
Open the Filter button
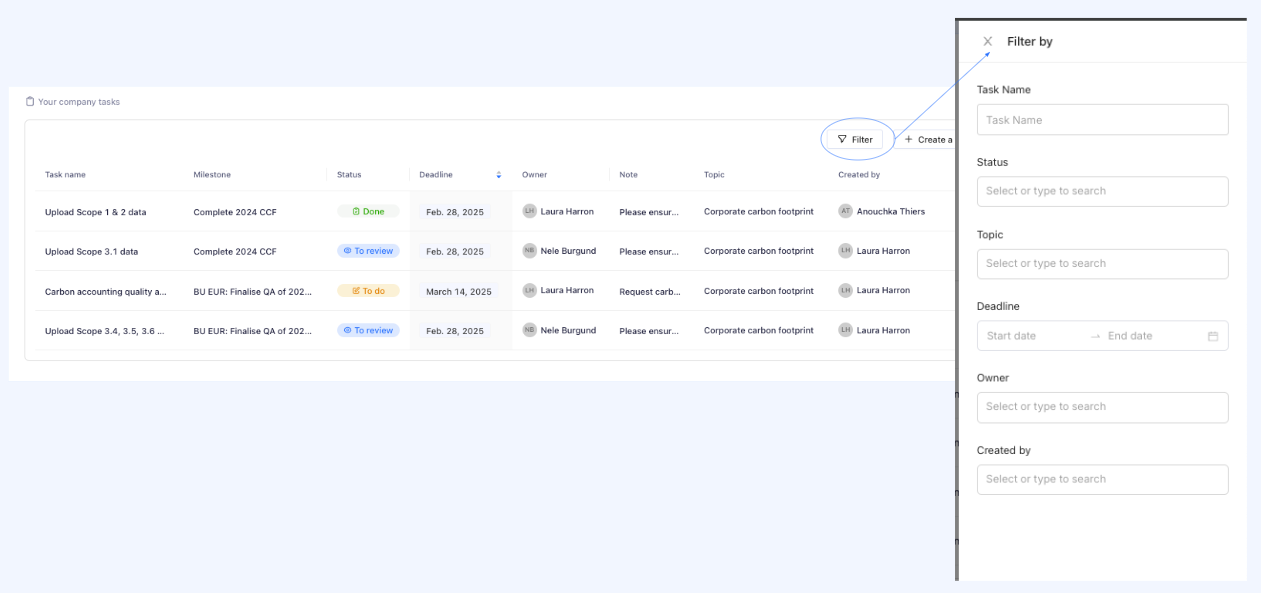[x=855, y=140]
